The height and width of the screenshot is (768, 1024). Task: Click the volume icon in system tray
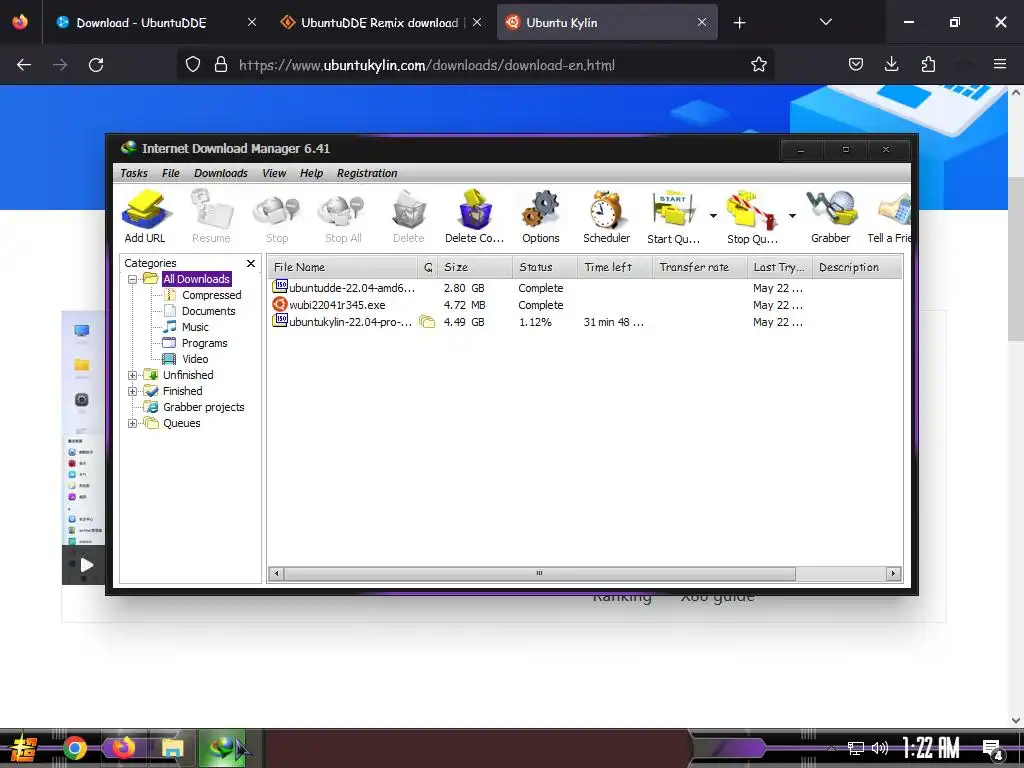coord(880,748)
